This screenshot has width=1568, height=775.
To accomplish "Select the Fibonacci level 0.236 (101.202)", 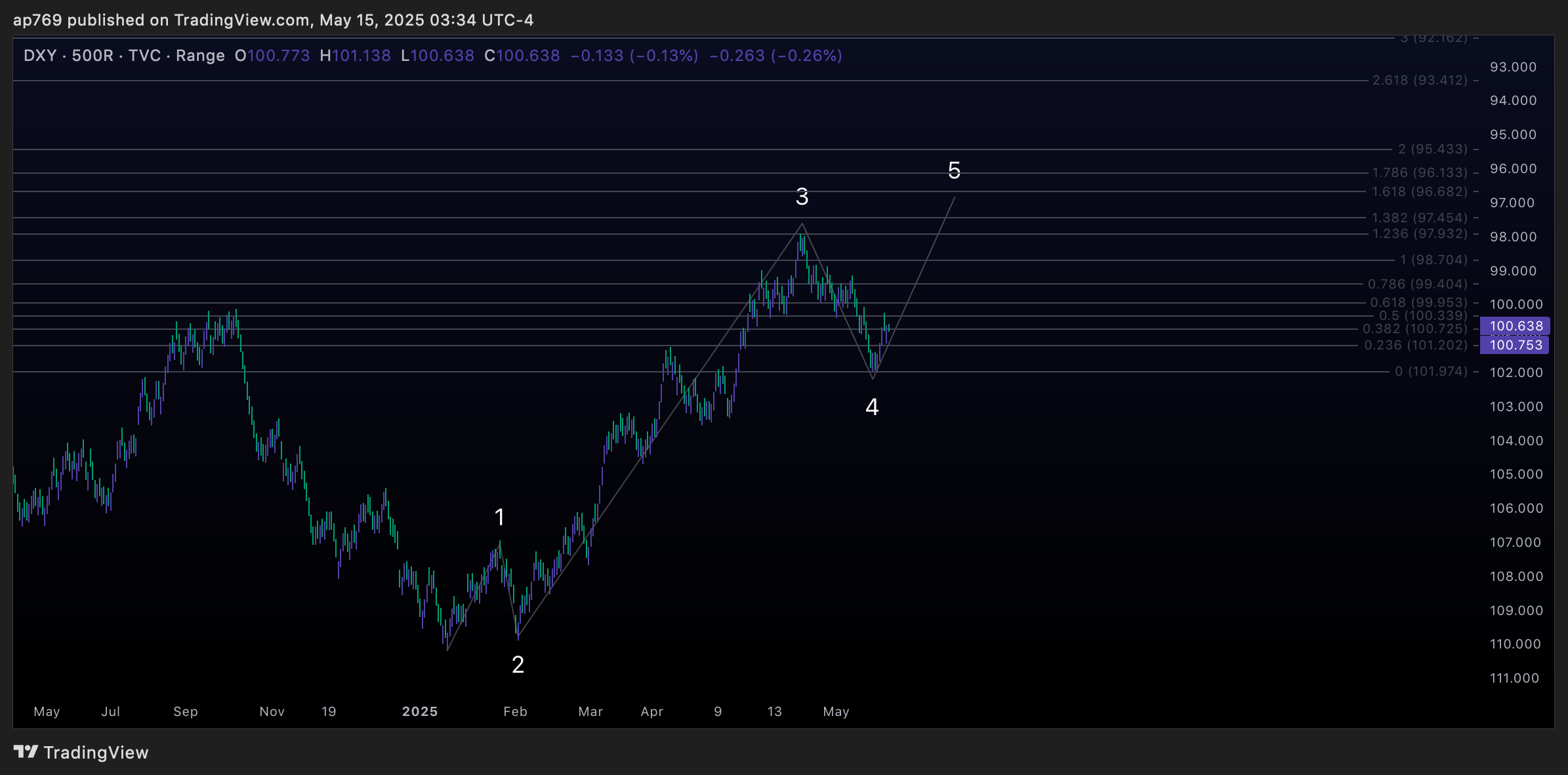I will pos(1416,345).
